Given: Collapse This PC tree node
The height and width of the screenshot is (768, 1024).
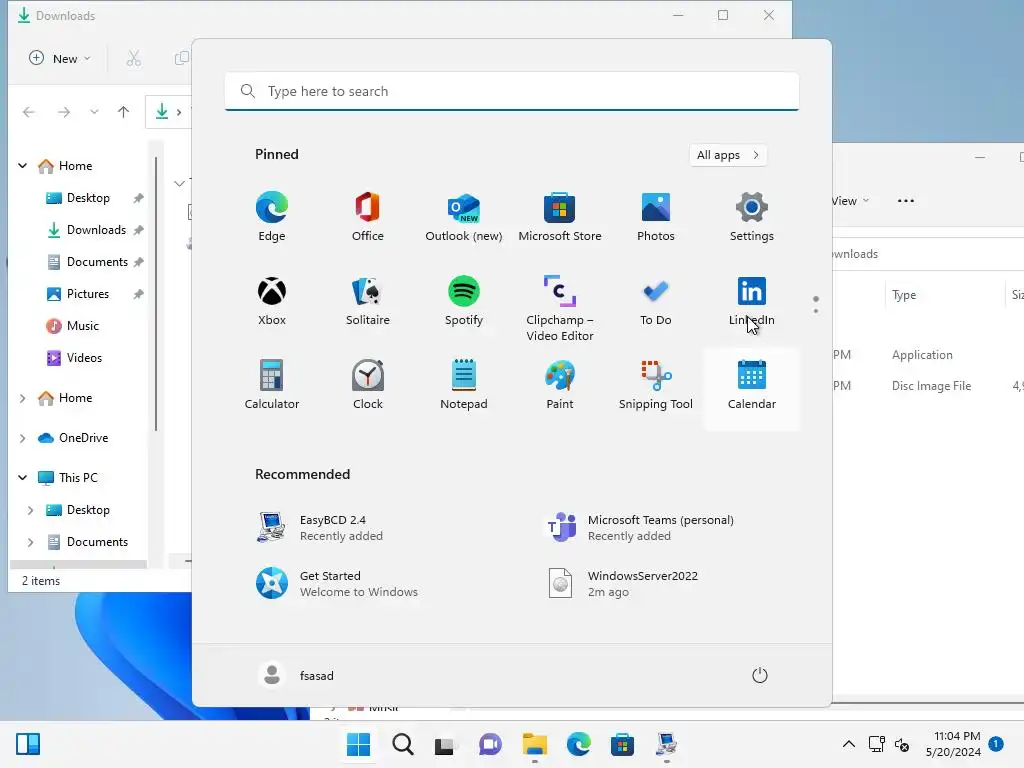Looking at the screenshot, I should pos(22,478).
